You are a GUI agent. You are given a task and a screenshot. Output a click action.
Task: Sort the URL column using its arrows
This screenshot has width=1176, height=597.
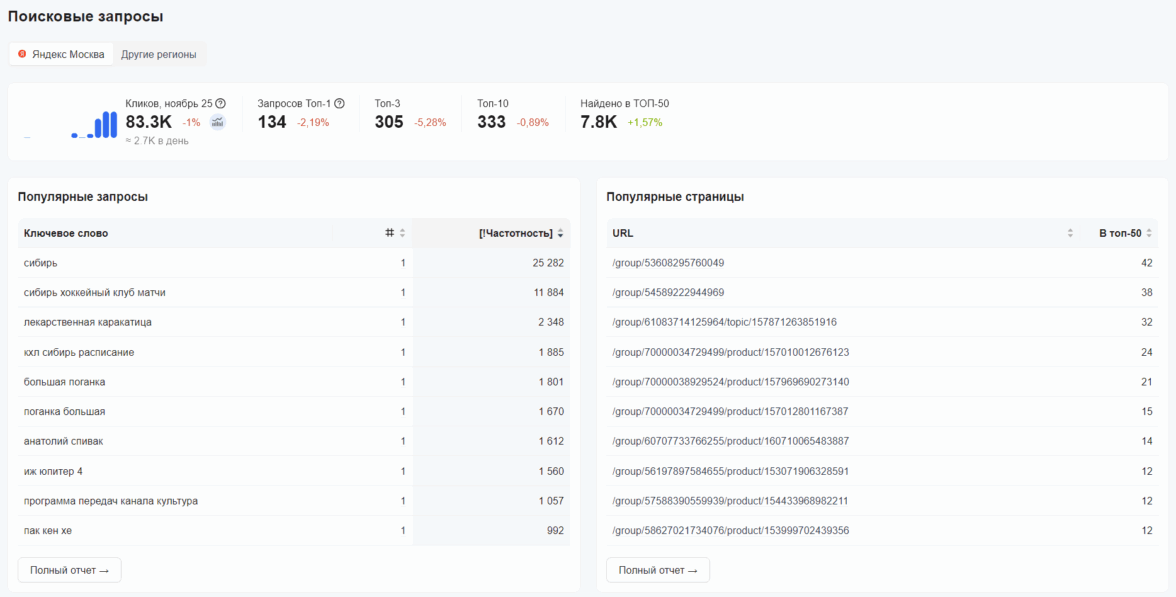click(x=1070, y=233)
